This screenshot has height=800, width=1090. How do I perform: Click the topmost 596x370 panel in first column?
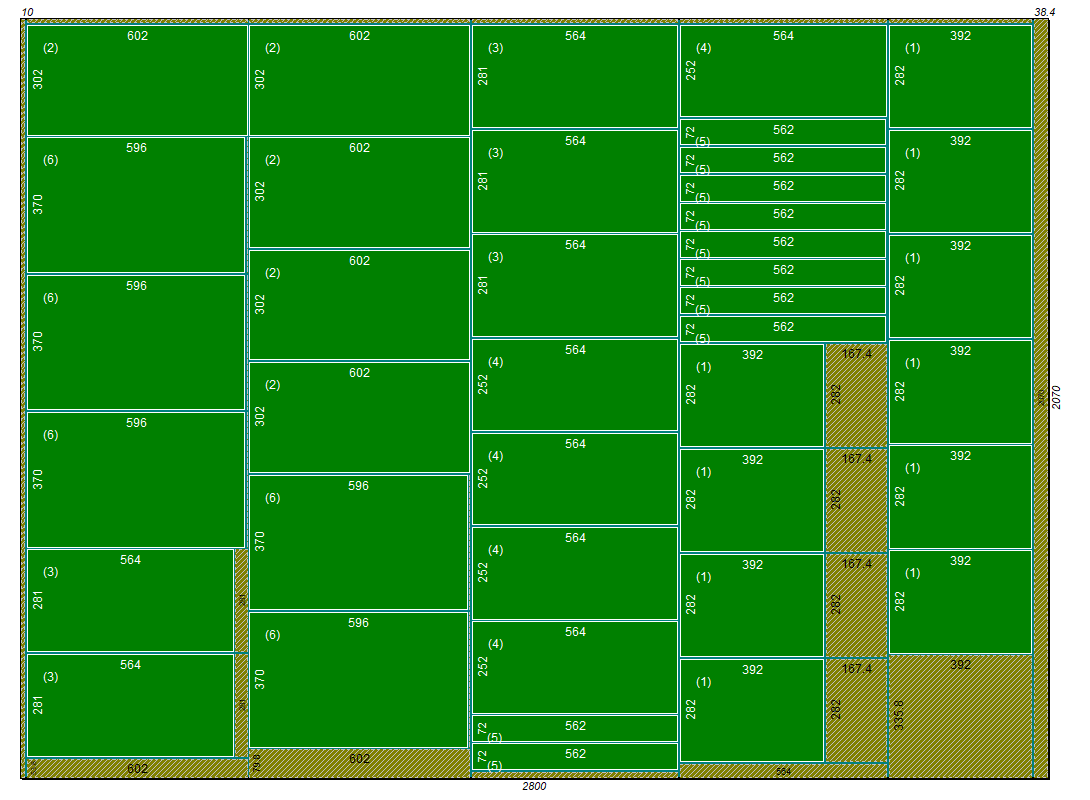coord(136,205)
